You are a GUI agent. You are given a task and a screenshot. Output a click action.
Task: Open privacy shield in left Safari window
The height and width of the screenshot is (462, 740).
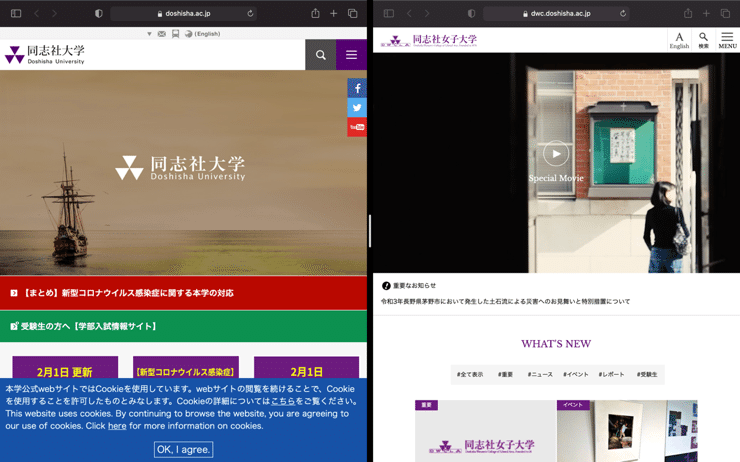tap(99, 13)
